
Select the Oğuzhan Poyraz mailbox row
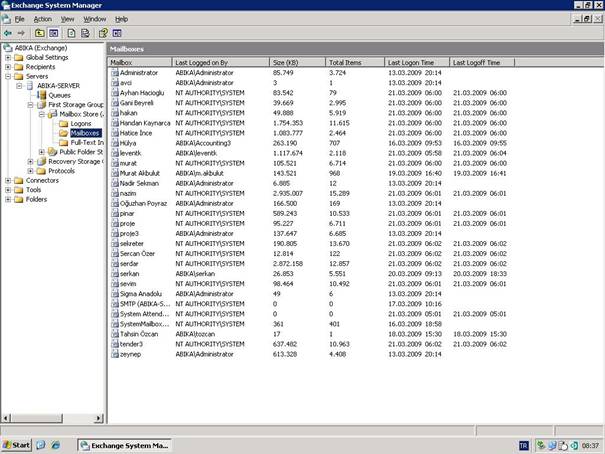point(313,203)
